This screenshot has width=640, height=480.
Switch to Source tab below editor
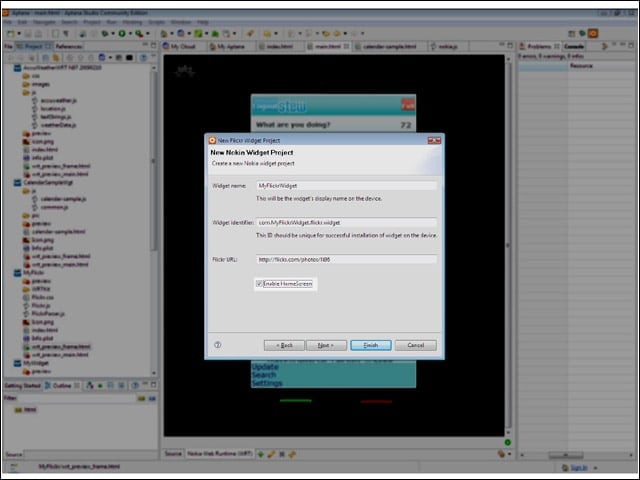click(173, 454)
